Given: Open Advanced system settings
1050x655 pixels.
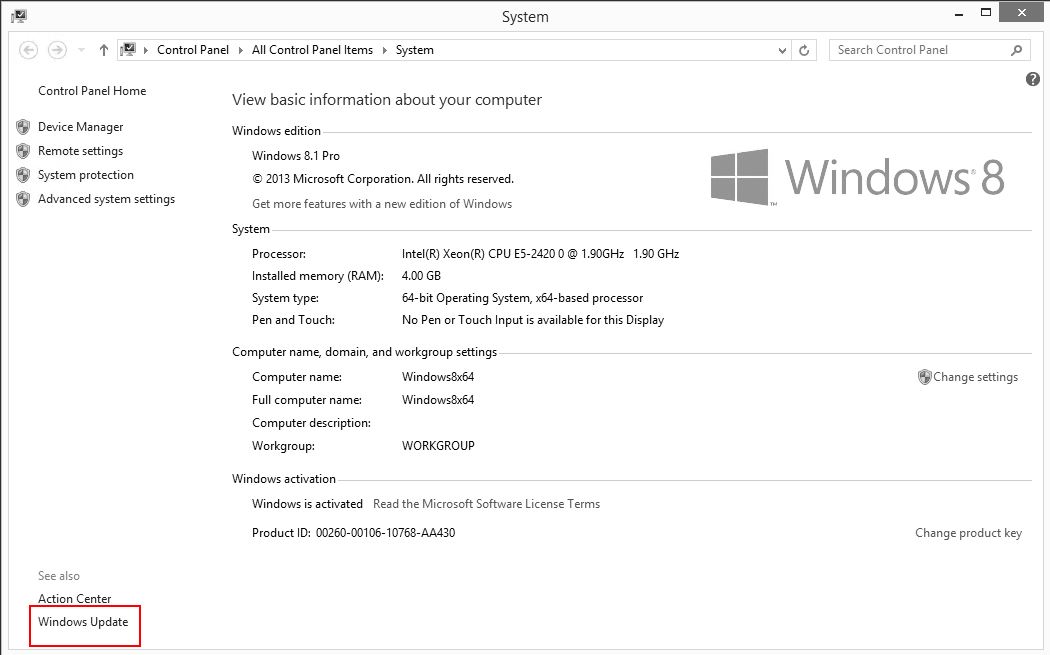Looking at the screenshot, I should [x=106, y=199].
